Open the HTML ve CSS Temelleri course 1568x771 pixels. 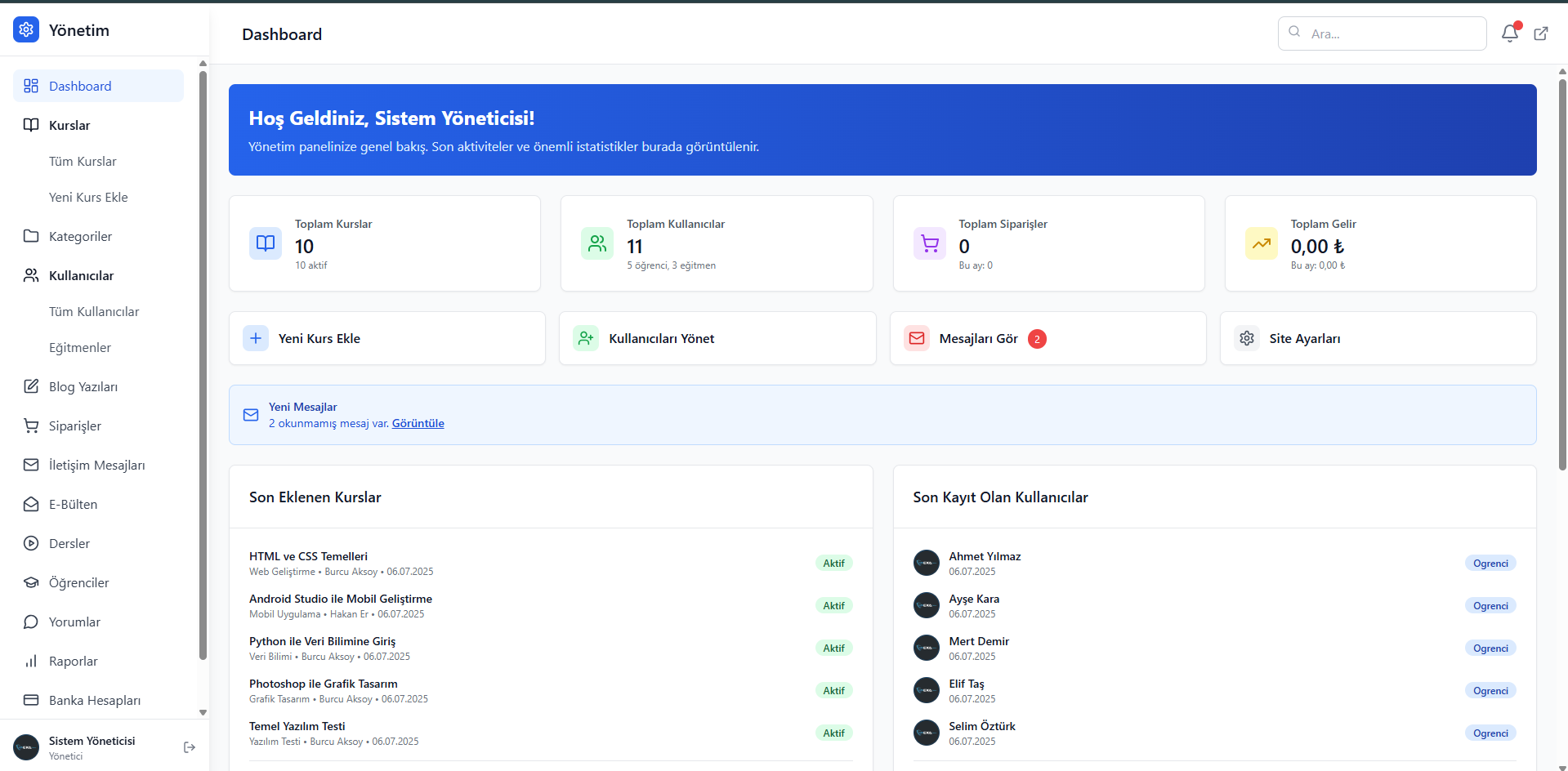308,556
